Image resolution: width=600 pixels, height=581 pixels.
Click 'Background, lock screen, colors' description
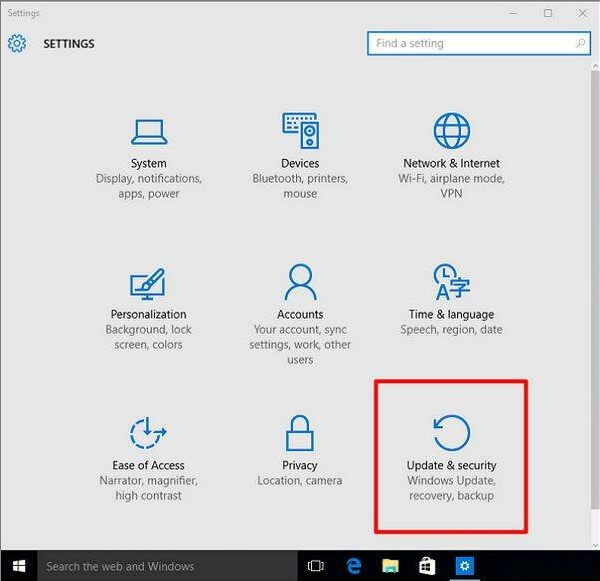click(x=148, y=337)
